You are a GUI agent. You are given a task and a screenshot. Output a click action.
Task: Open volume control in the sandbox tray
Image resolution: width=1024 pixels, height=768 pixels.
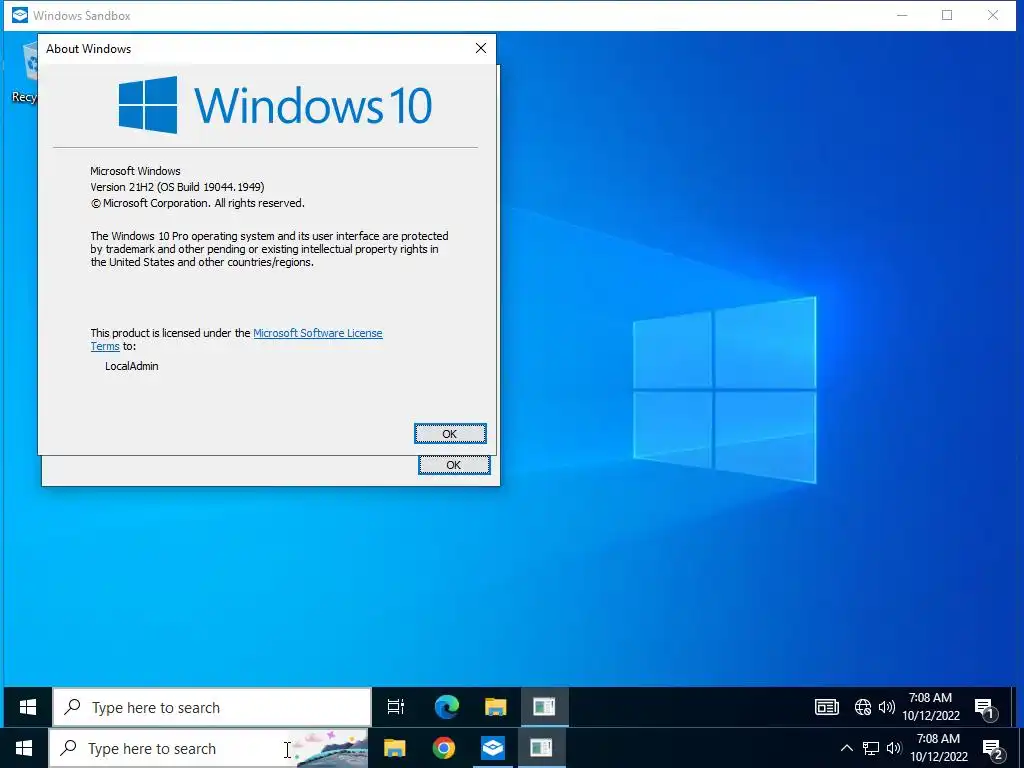pyautogui.click(x=886, y=707)
